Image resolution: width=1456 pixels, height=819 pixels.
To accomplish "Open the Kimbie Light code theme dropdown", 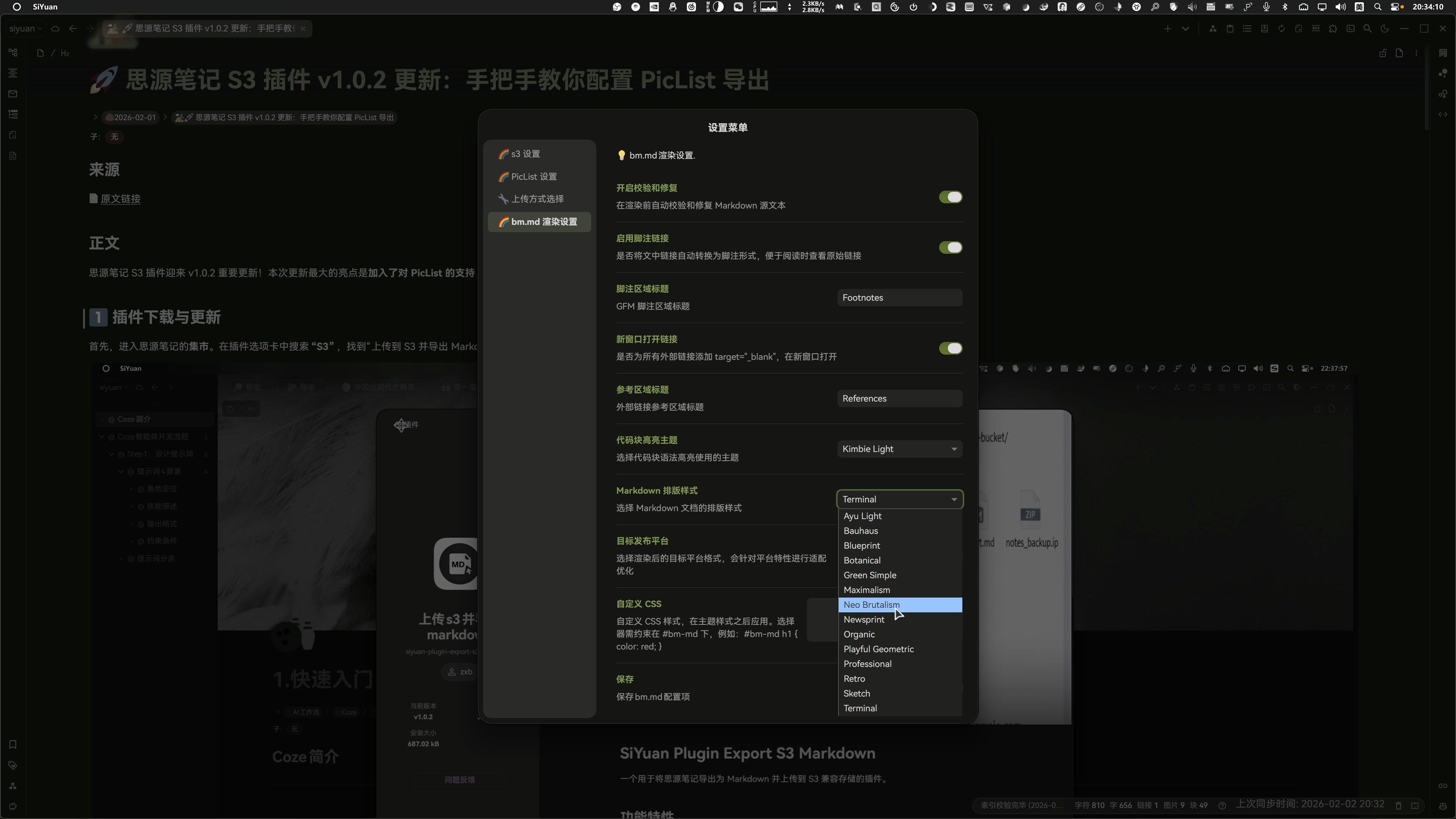I will 899,449.
